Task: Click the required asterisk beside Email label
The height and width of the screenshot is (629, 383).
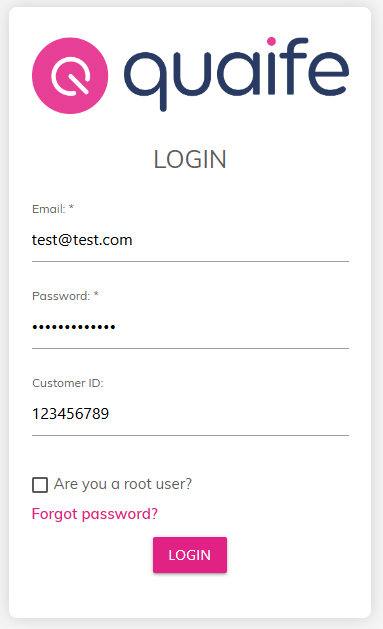Action: [71, 208]
